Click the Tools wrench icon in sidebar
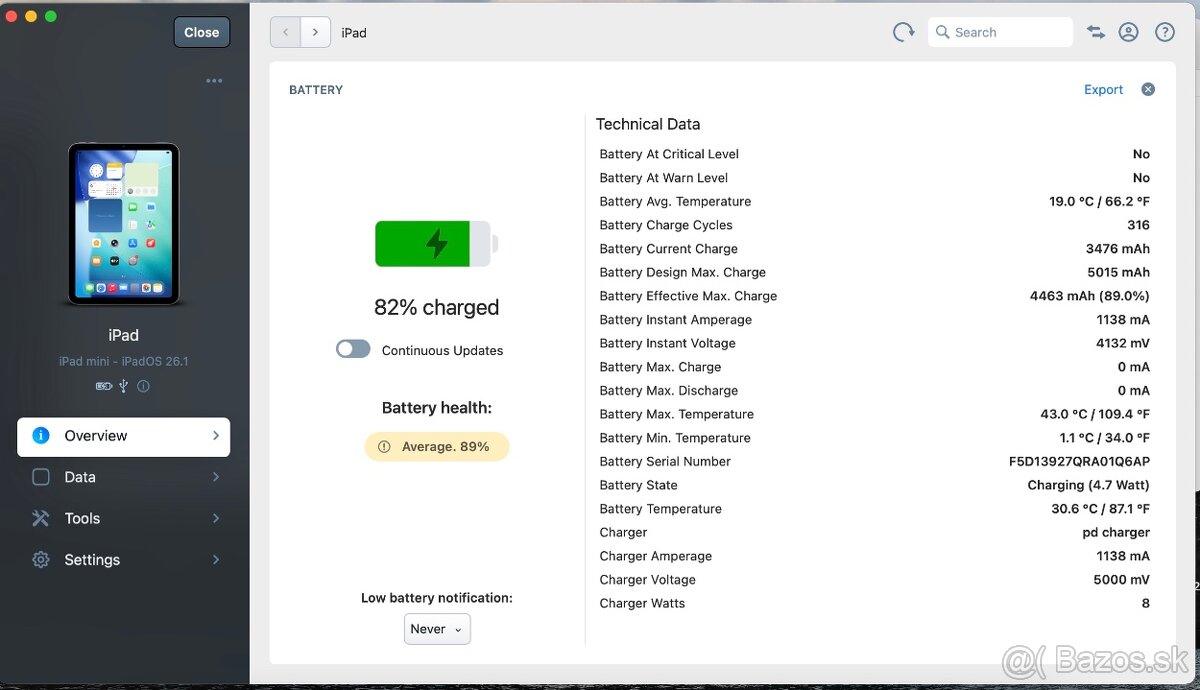The image size is (1200, 690). (41, 518)
